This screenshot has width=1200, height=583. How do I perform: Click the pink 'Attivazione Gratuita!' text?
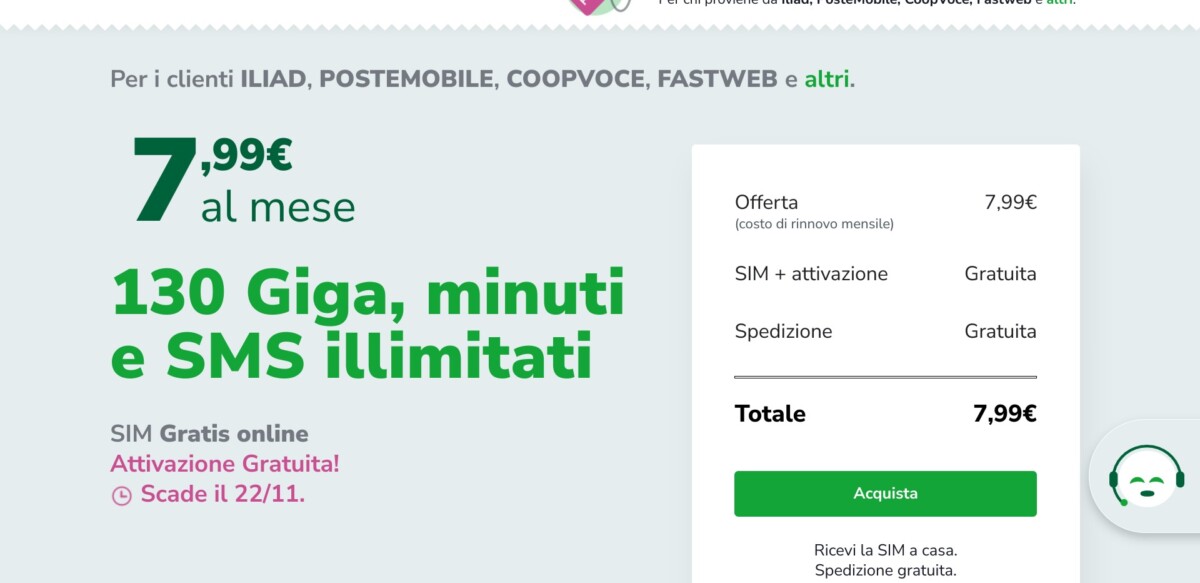click(x=225, y=464)
